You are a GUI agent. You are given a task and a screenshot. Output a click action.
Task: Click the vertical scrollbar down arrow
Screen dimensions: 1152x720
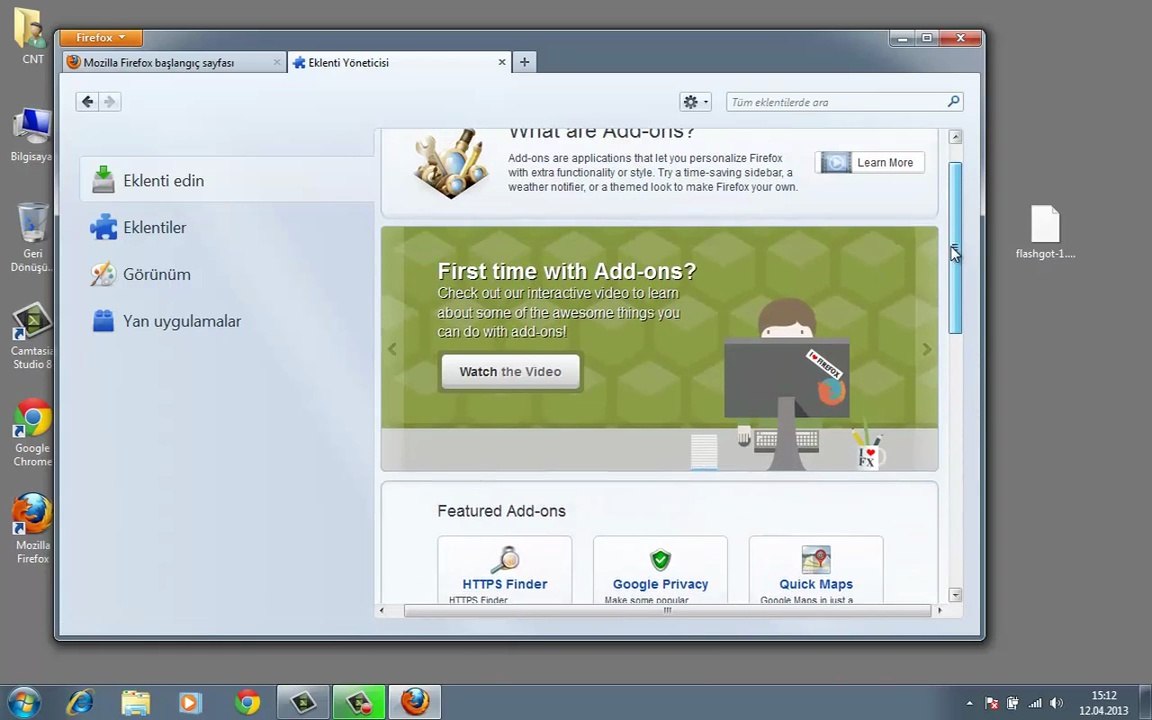(955, 594)
